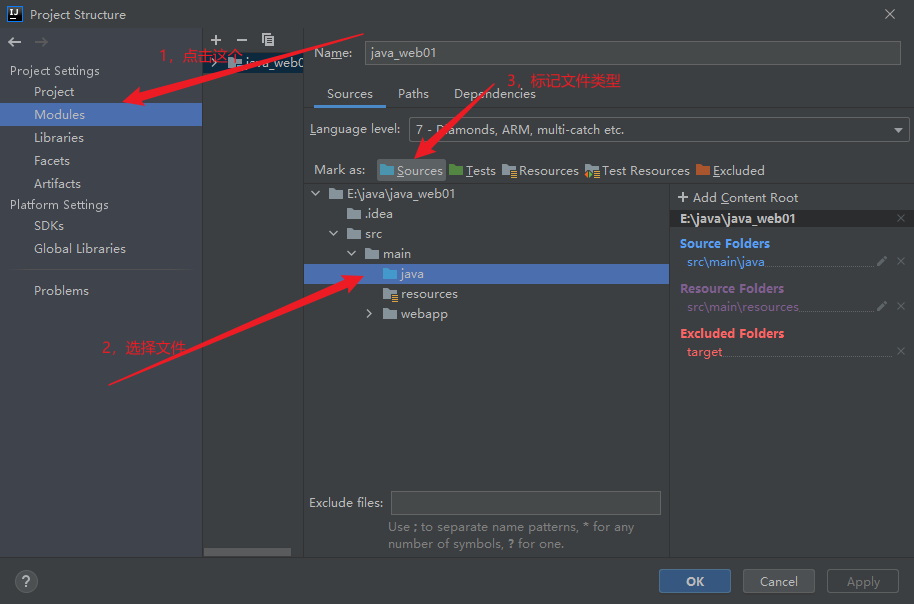The height and width of the screenshot is (604, 914).
Task: Click the Cancel button
Action: pos(779,581)
